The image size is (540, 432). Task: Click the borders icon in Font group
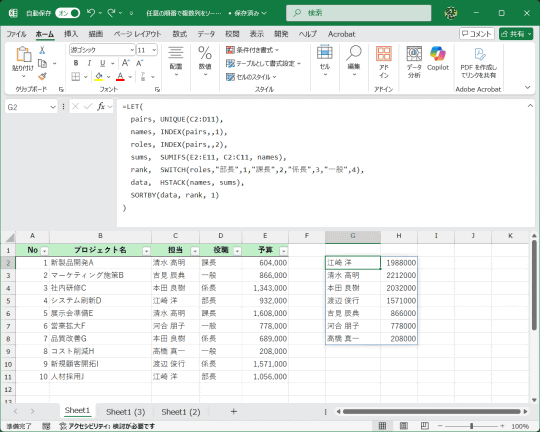pos(75,76)
